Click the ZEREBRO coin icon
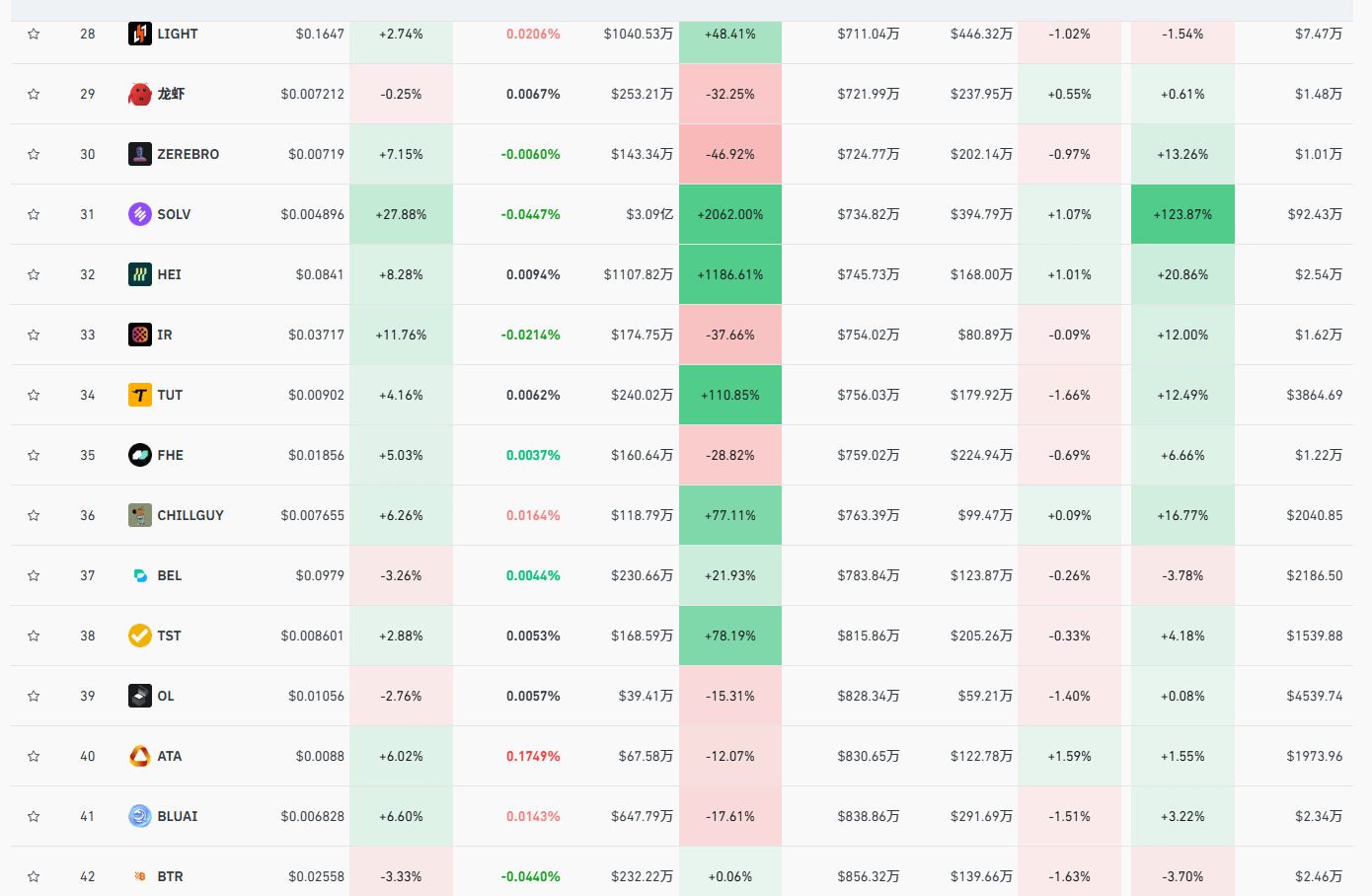The image size is (1372, 896). [140, 154]
